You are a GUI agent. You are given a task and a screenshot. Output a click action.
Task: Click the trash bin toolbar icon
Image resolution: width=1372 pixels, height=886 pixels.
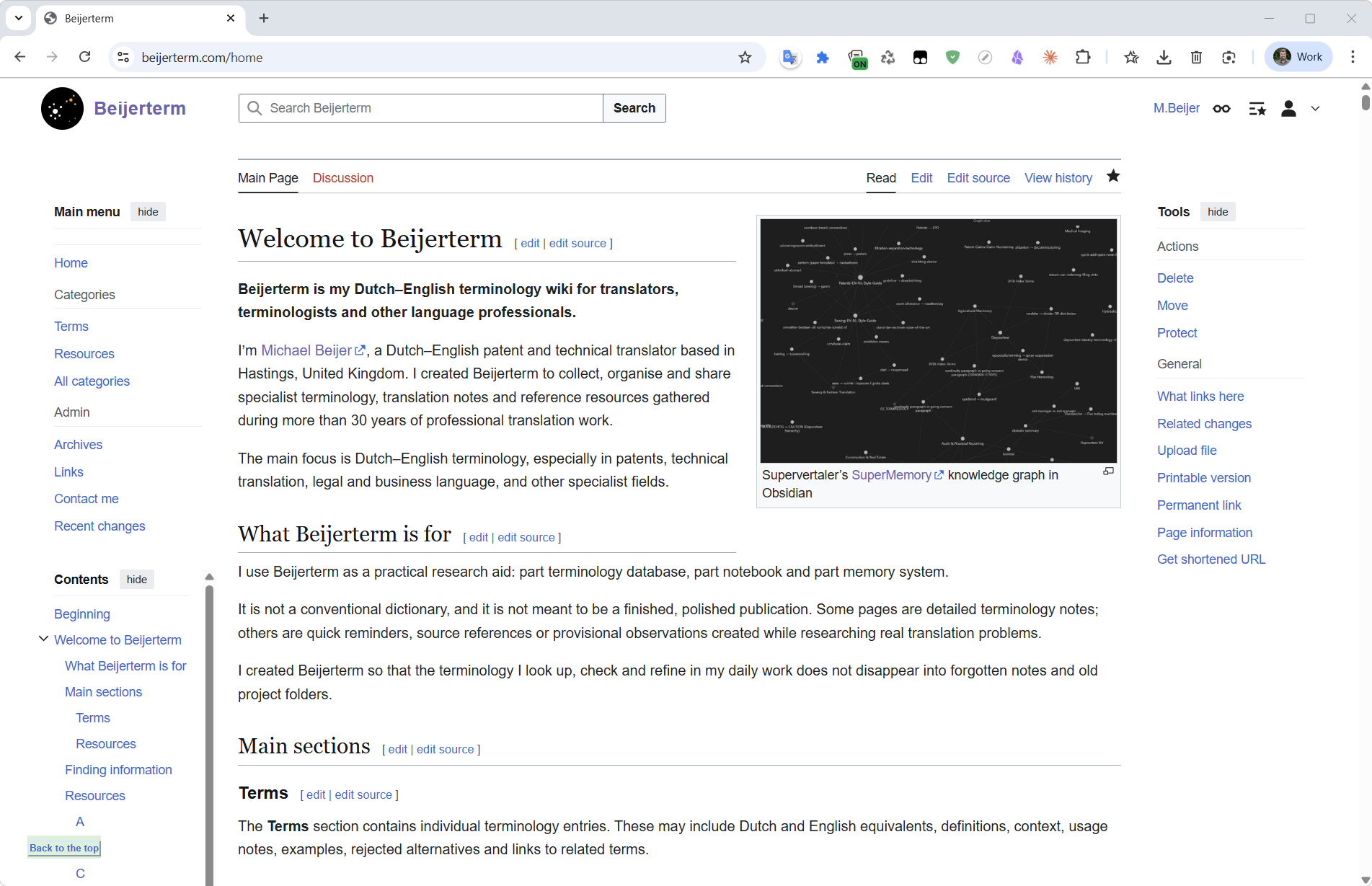pyautogui.click(x=1196, y=58)
